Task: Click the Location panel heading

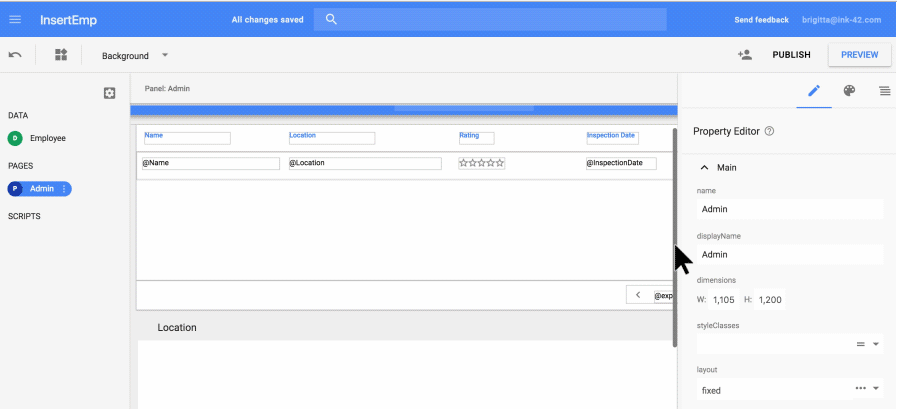Action: [x=177, y=328]
